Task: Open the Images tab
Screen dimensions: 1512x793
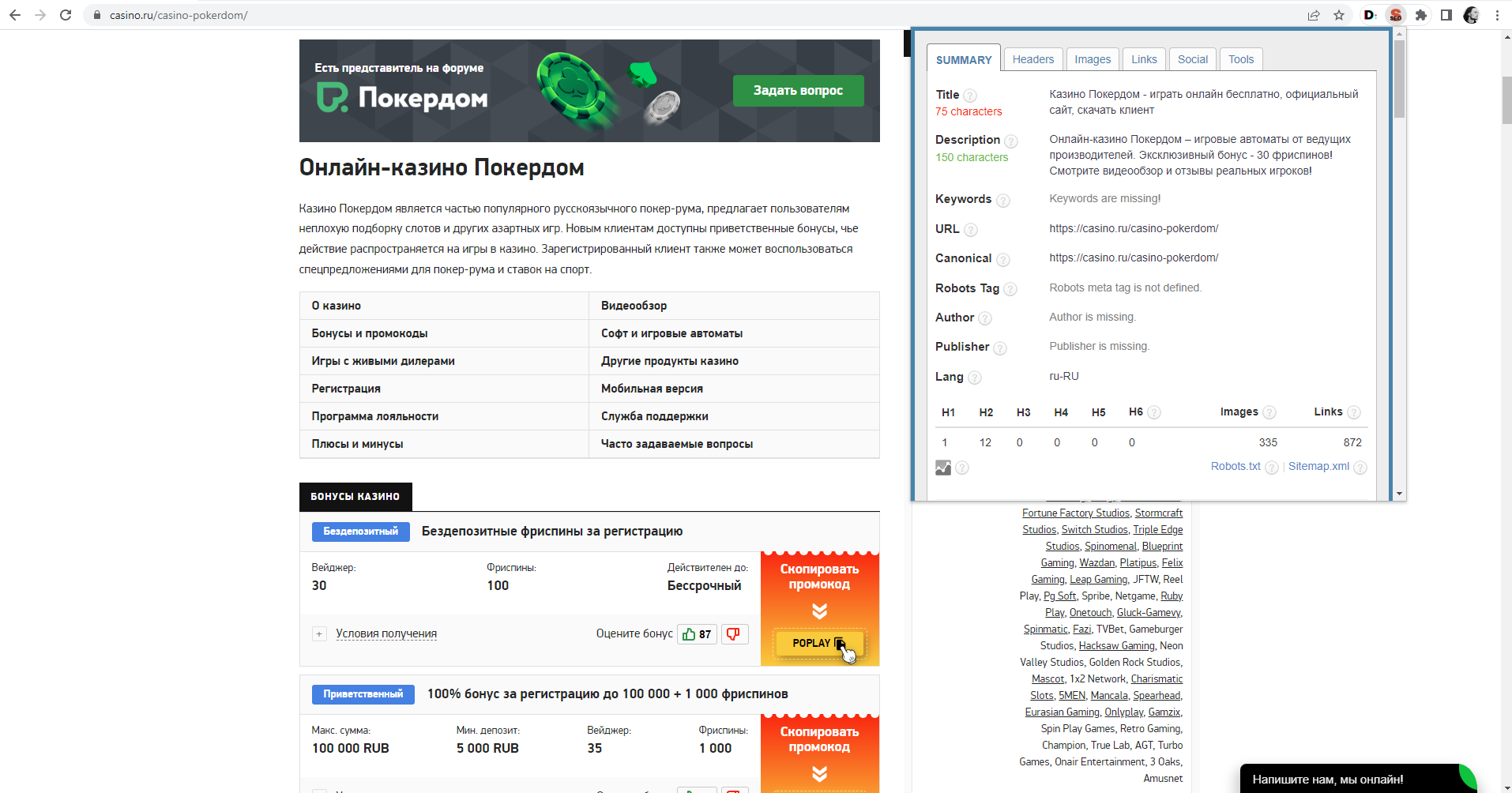Action: [x=1093, y=59]
